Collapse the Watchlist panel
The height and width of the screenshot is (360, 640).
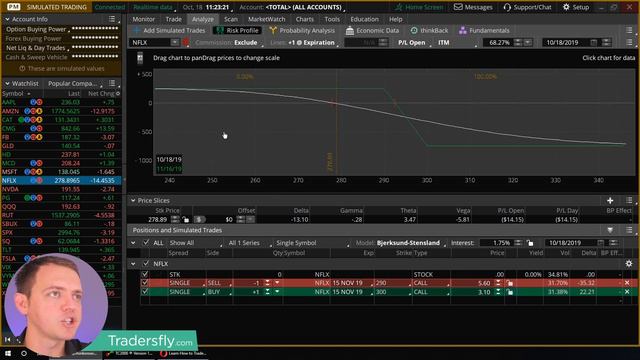pyautogui.click(x=7, y=83)
